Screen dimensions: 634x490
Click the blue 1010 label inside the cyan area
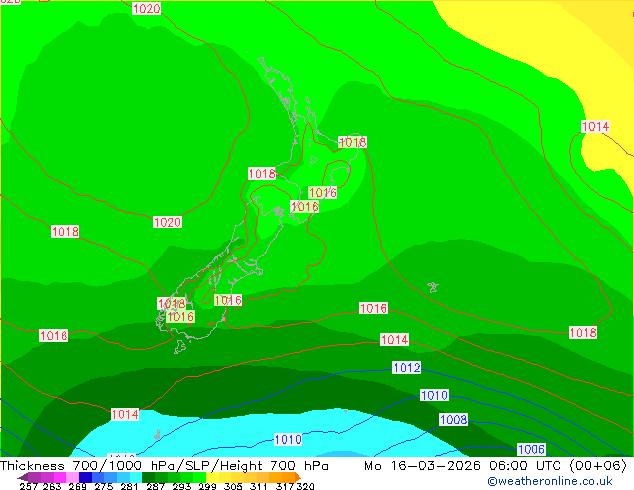[288, 439]
